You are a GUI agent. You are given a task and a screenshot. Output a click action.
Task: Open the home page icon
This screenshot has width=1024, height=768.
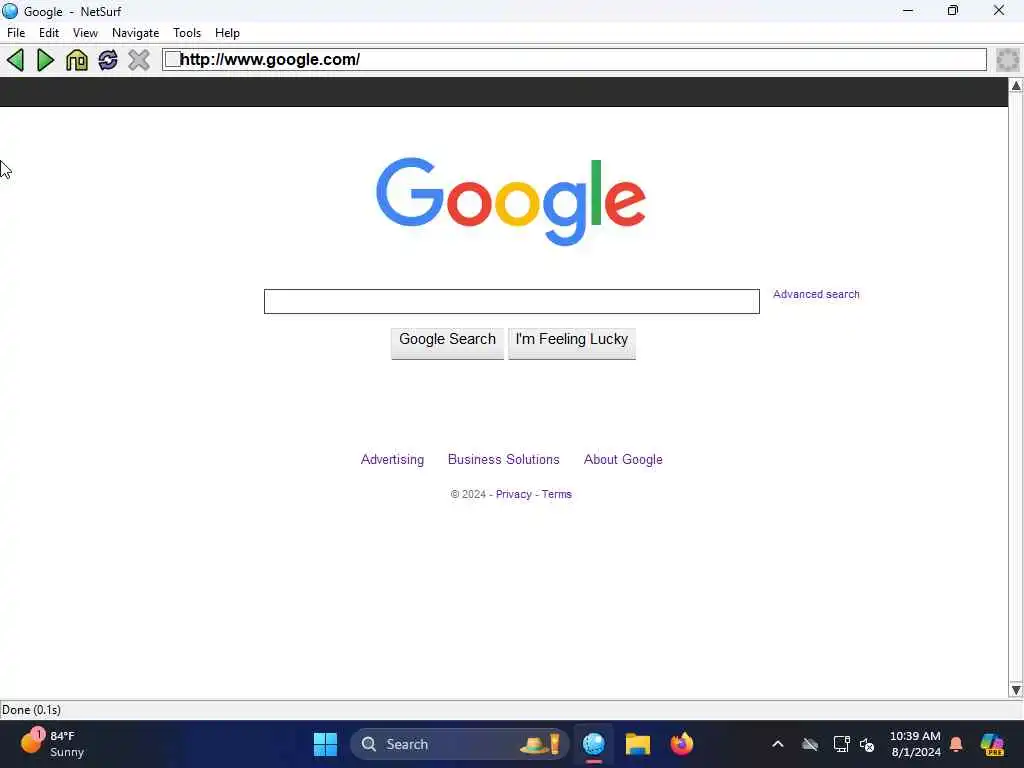pyautogui.click(x=77, y=60)
